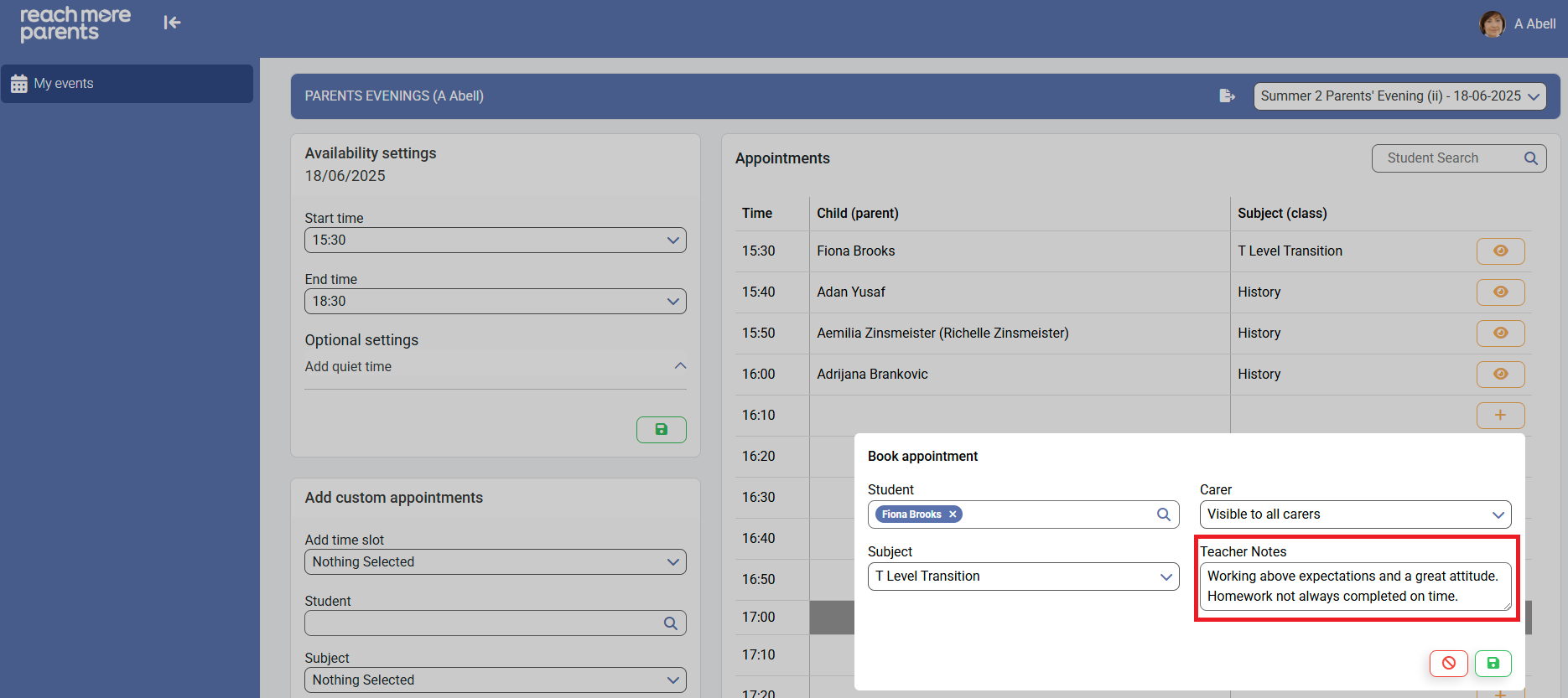This screenshot has width=1568, height=698.
Task: Remove Fiona Brooks tag from Student field
Action: tap(953, 514)
